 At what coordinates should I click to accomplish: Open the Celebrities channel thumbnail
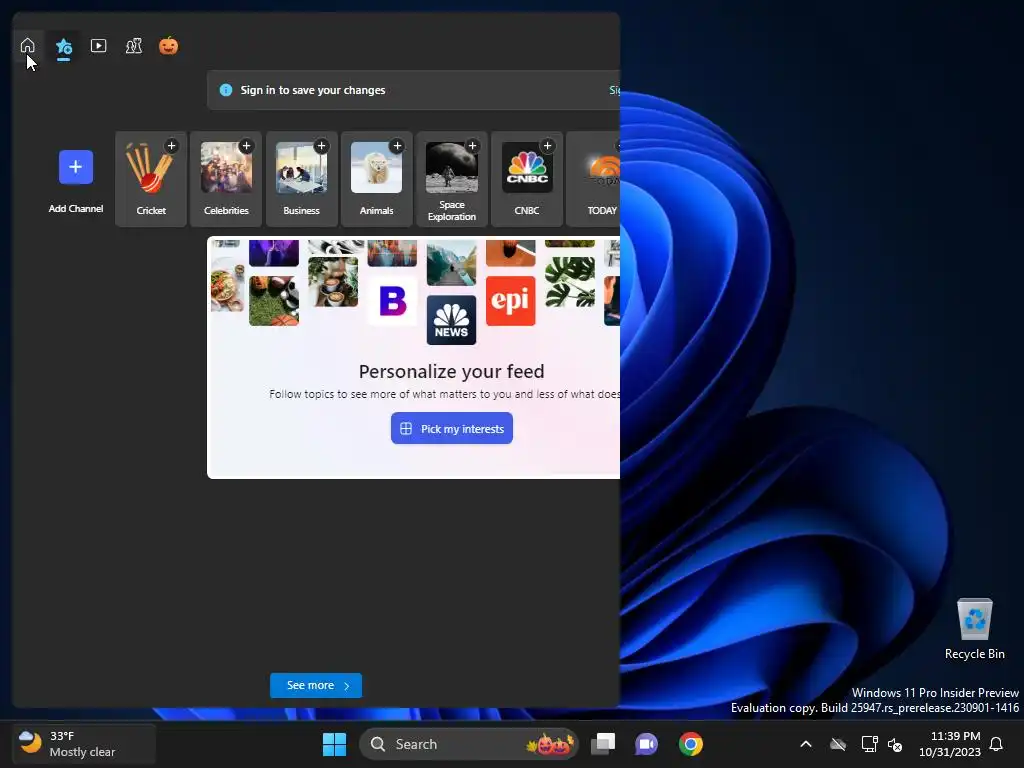[x=226, y=168]
